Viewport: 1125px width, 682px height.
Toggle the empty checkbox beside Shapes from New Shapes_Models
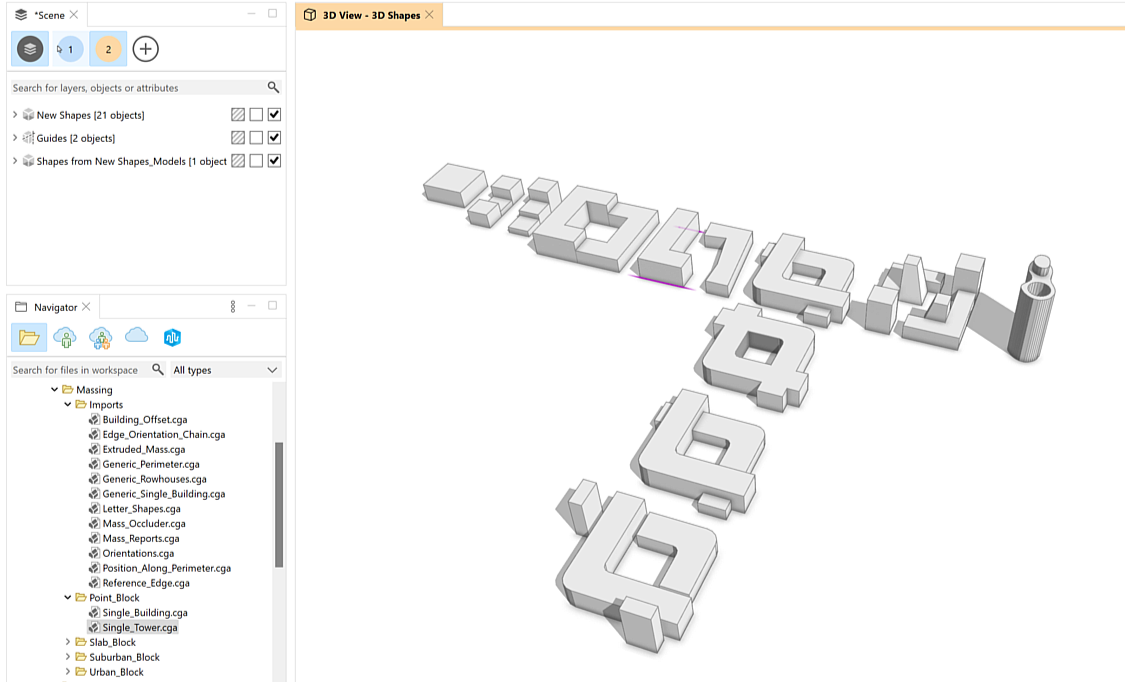coord(256,161)
